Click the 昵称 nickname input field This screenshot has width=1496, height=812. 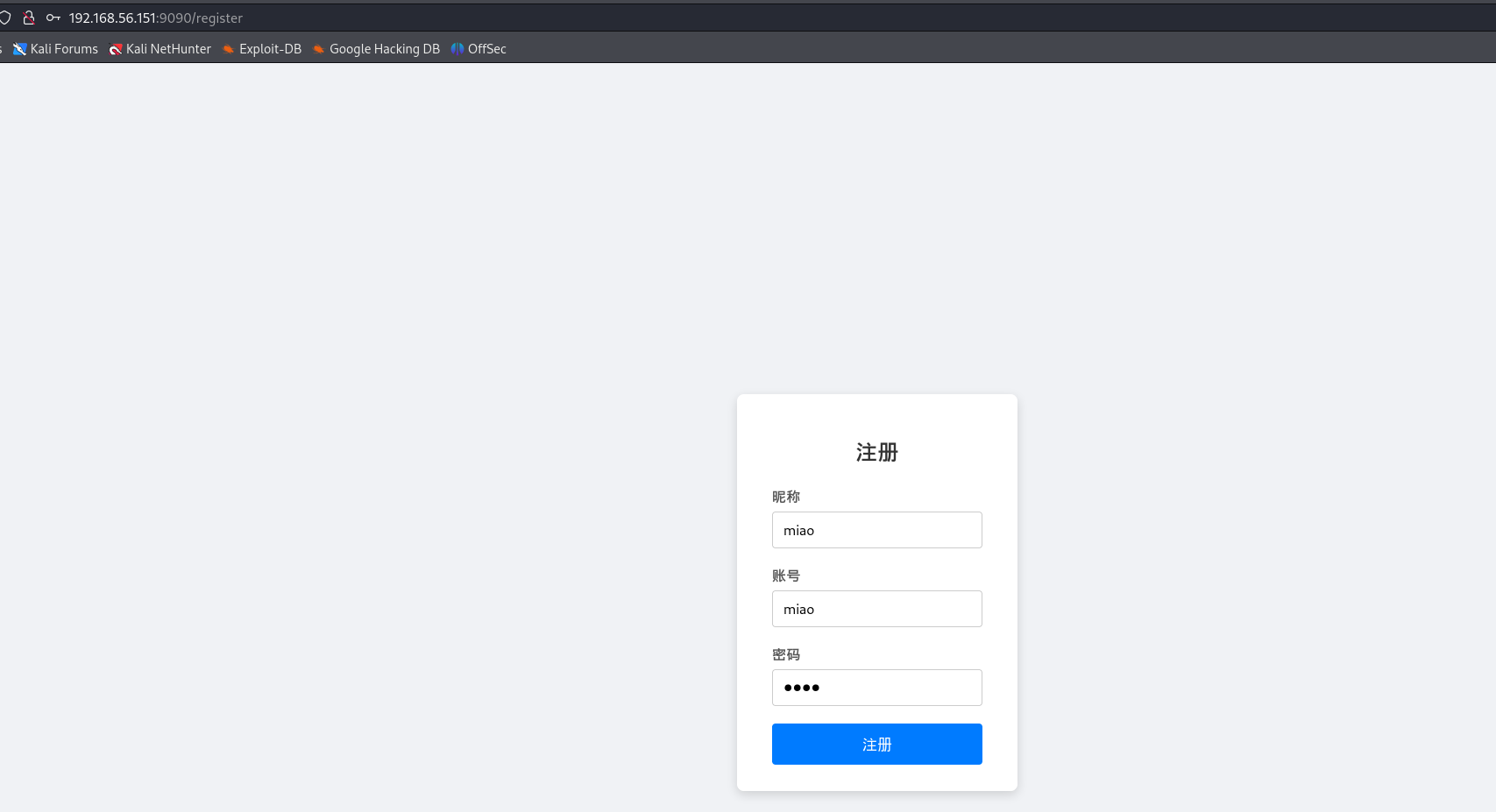(876, 530)
